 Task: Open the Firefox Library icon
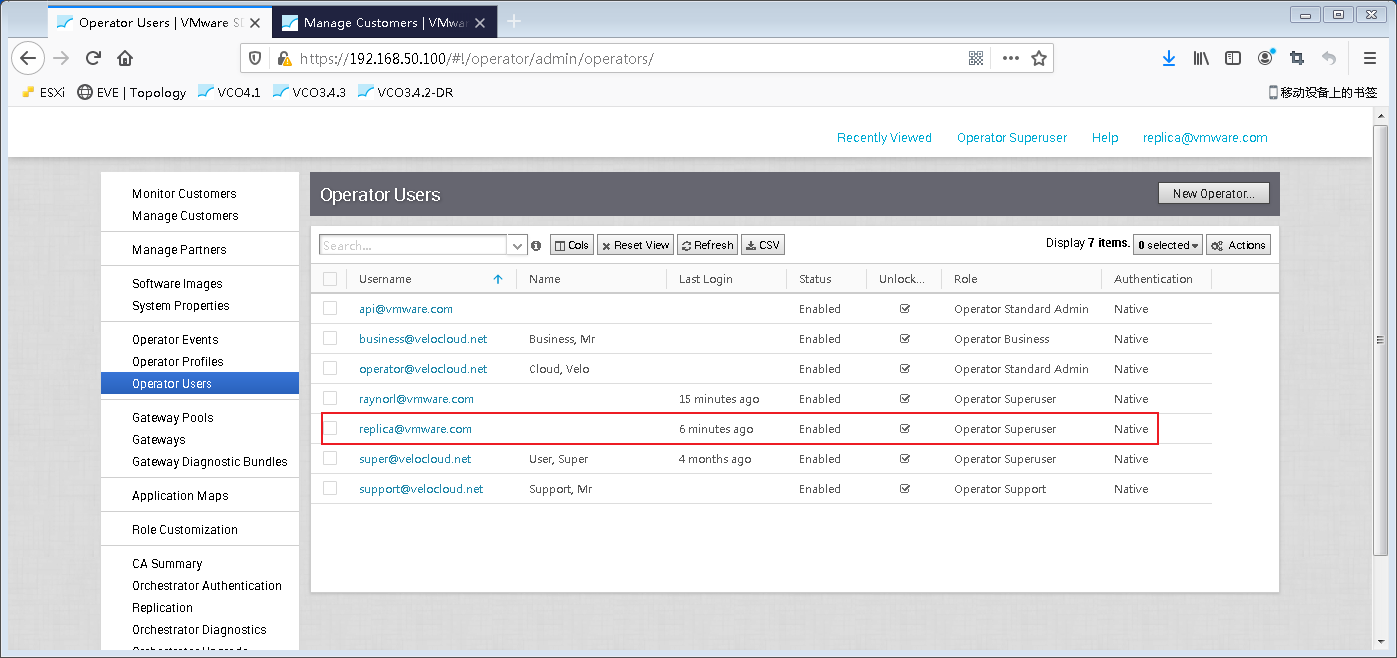tap(1201, 58)
